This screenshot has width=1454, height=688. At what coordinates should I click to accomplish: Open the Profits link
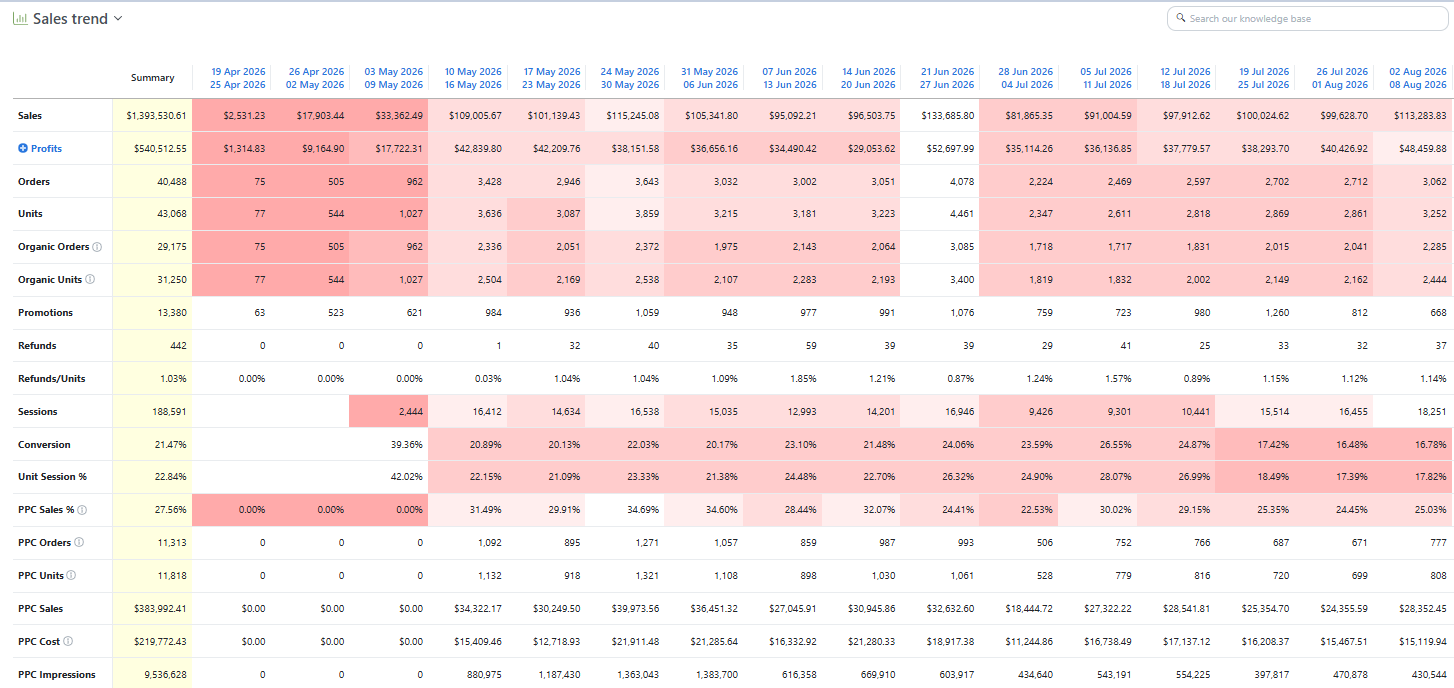46,149
